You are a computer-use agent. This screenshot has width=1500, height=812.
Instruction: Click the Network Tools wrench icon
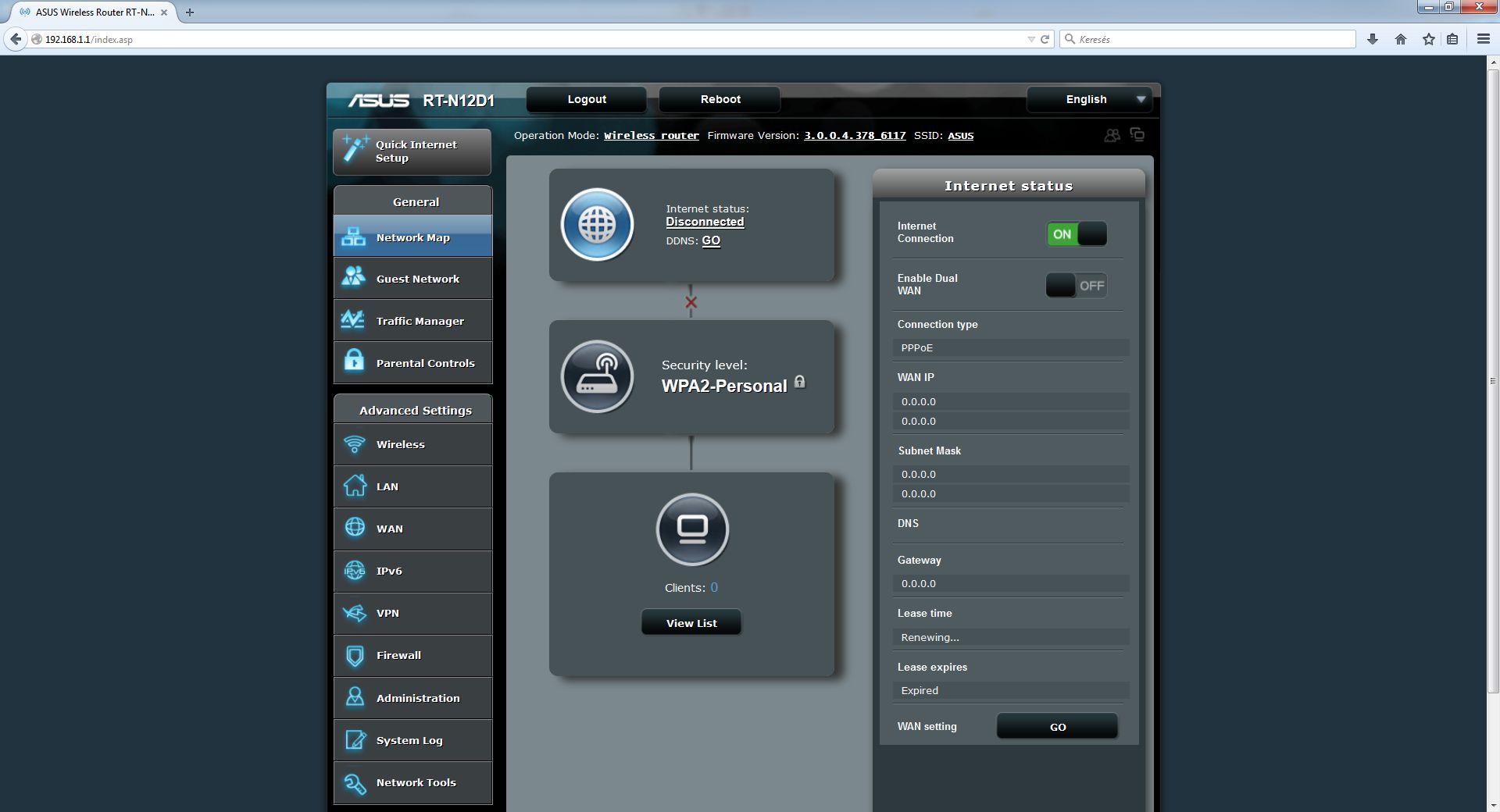[x=355, y=783]
